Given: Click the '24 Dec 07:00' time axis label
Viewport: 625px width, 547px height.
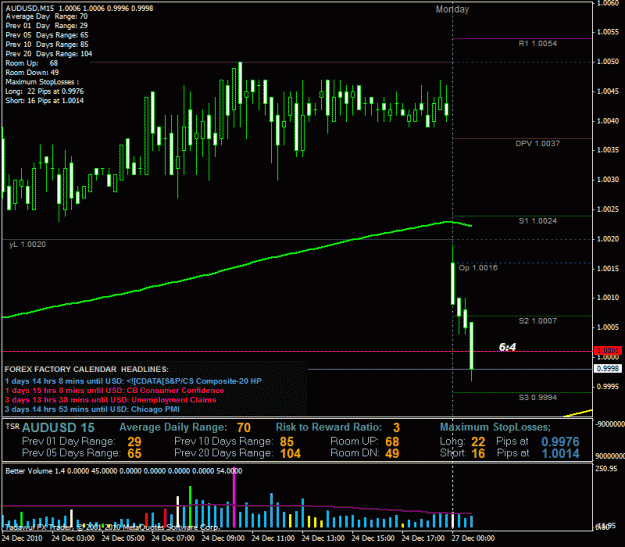Looking at the screenshot, I should (x=173, y=538).
